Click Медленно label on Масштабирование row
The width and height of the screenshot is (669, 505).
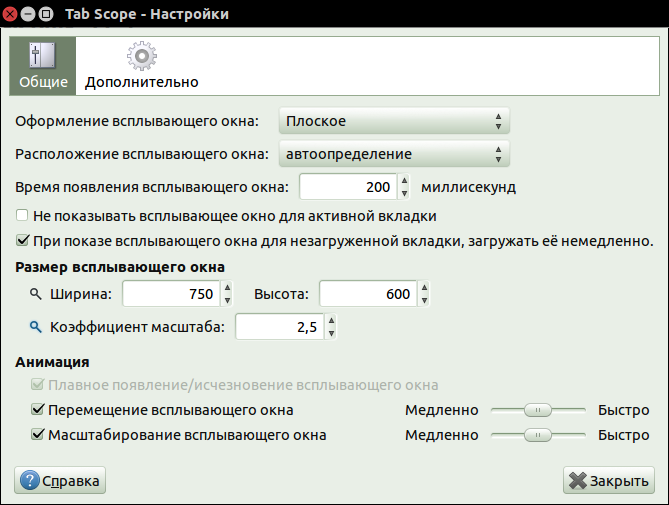442,435
